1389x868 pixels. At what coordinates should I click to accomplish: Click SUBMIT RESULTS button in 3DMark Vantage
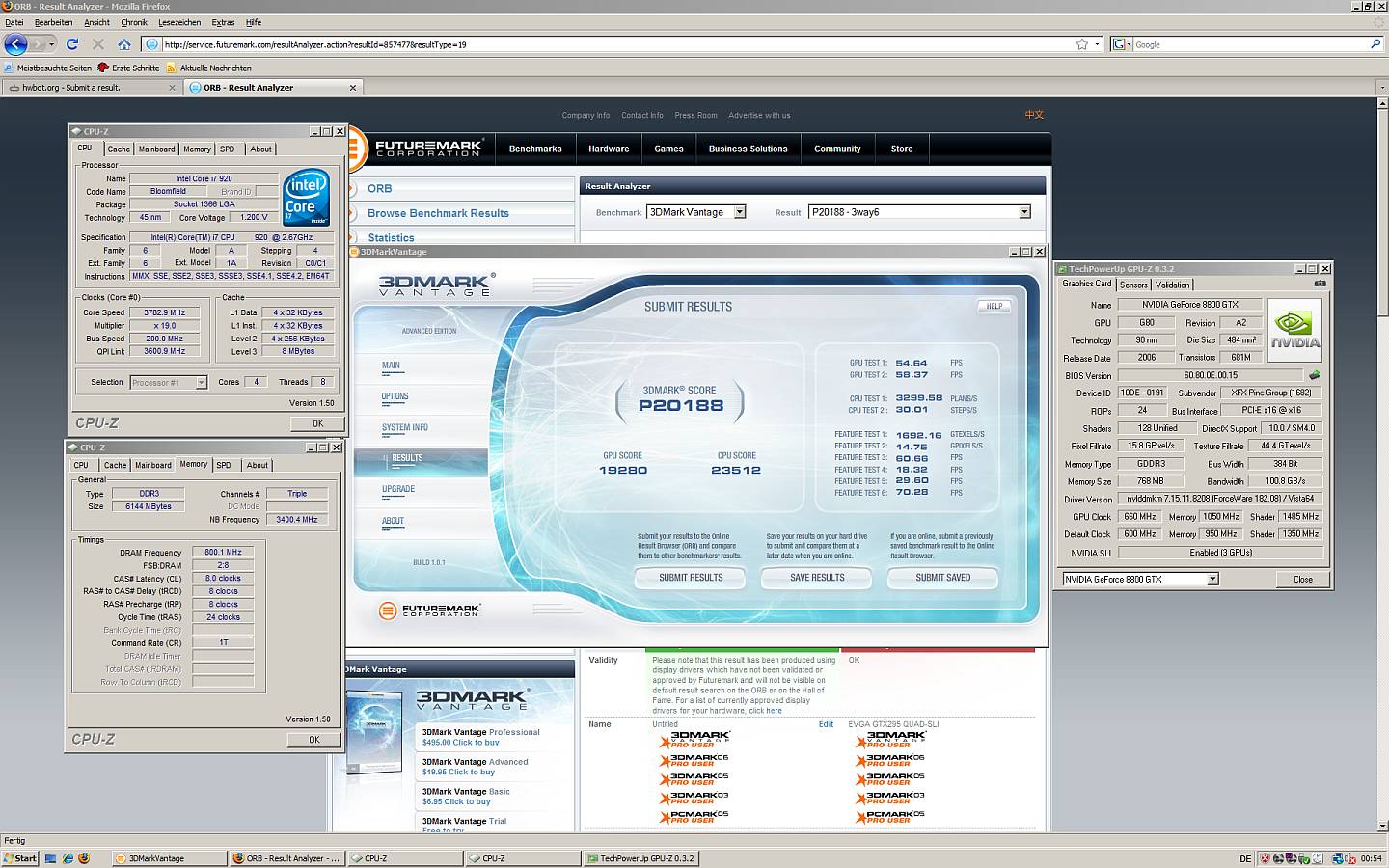point(691,578)
